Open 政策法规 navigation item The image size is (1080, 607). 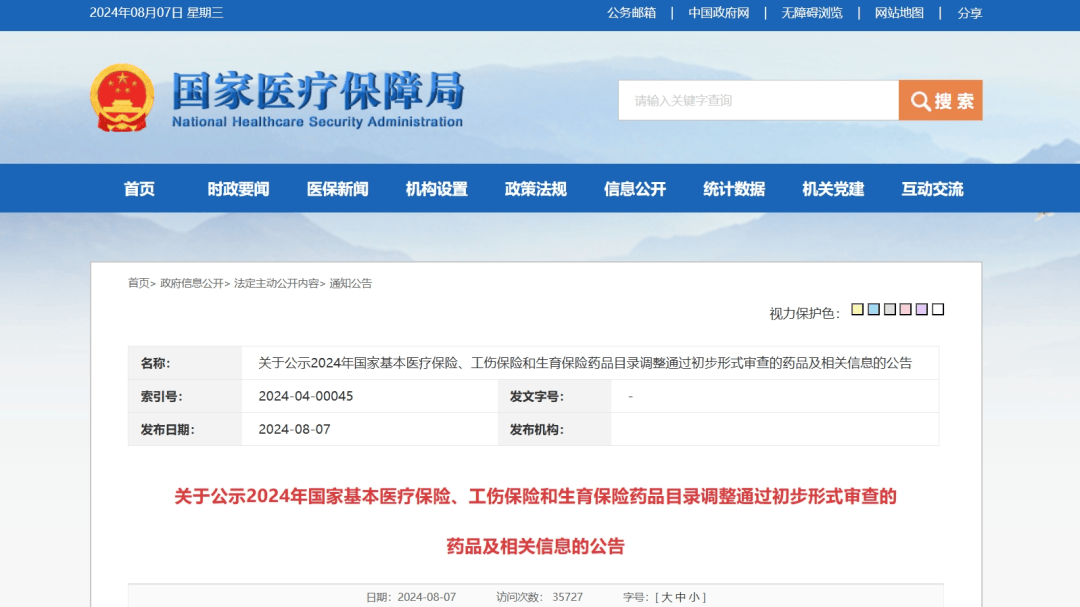[536, 189]
